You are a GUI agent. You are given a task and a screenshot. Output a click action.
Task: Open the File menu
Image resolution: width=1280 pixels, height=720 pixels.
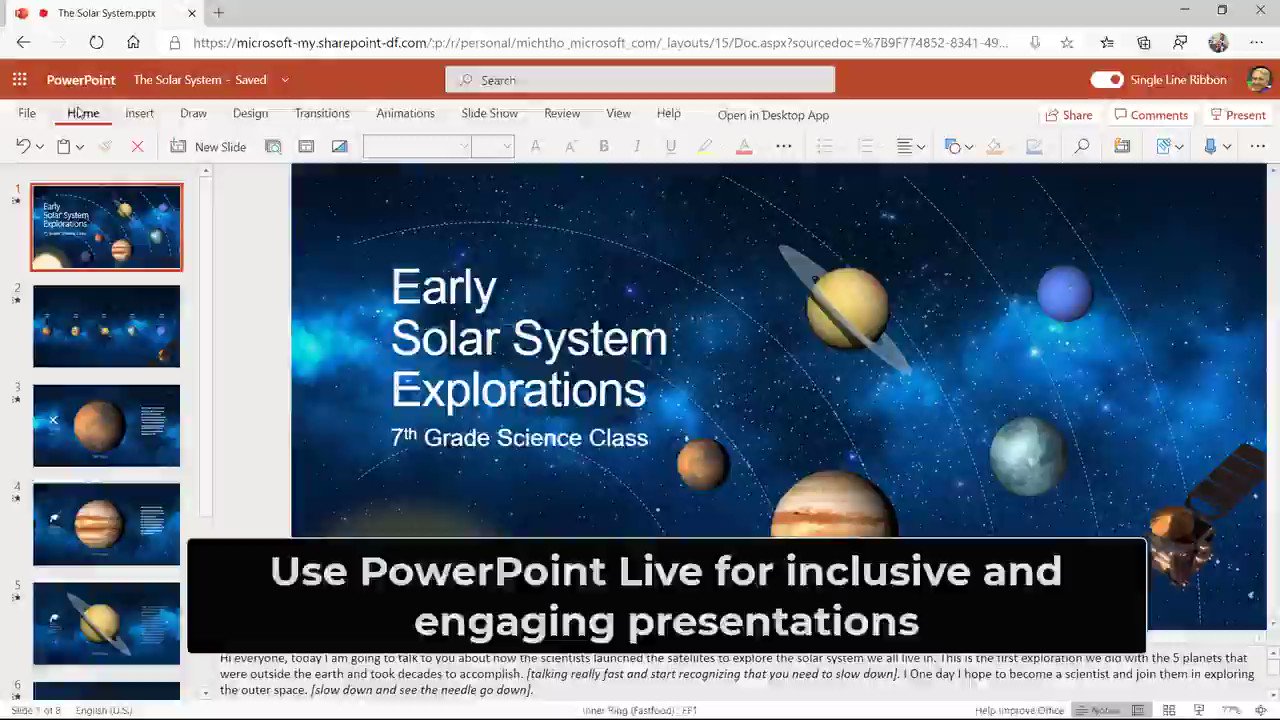(x=27, y=114)
